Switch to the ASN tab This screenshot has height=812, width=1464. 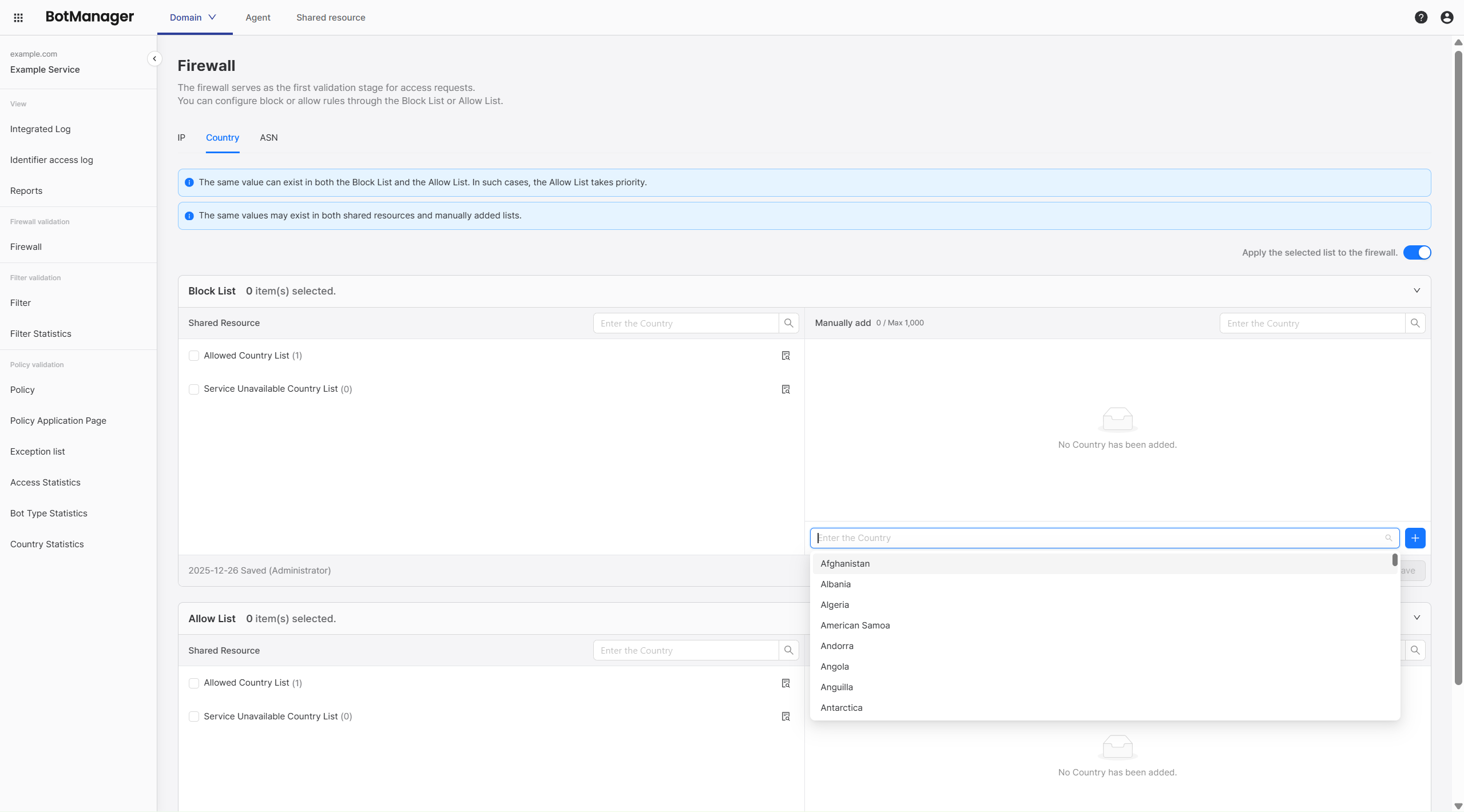268,138
